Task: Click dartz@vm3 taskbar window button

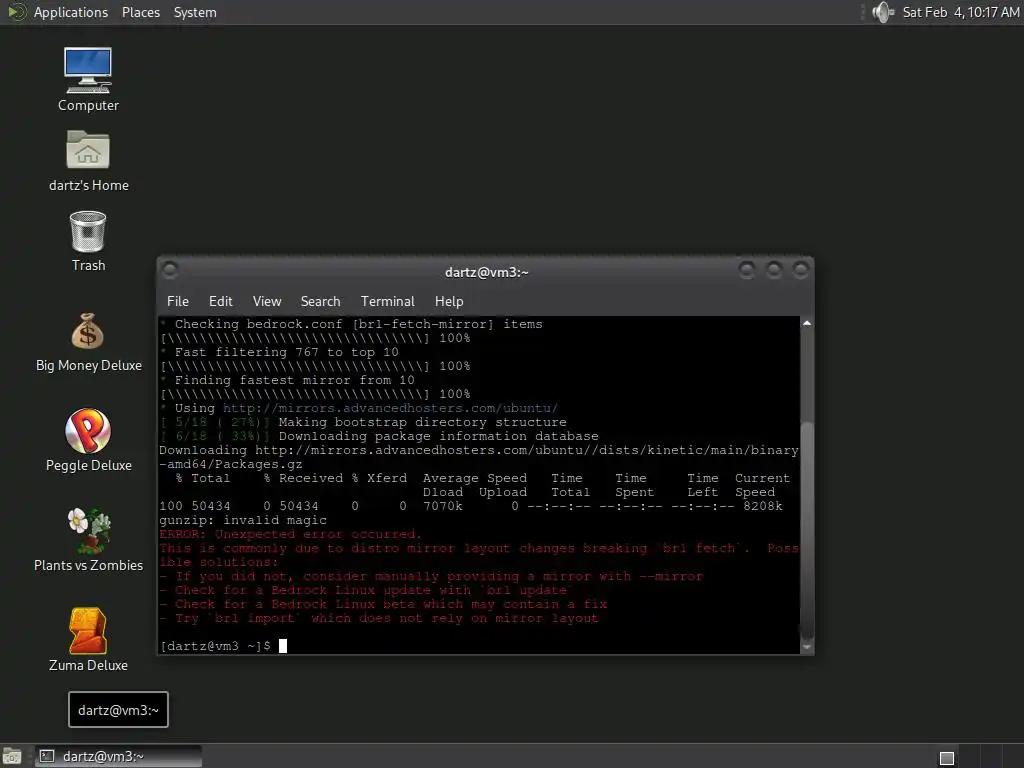Action: [118, 756]
